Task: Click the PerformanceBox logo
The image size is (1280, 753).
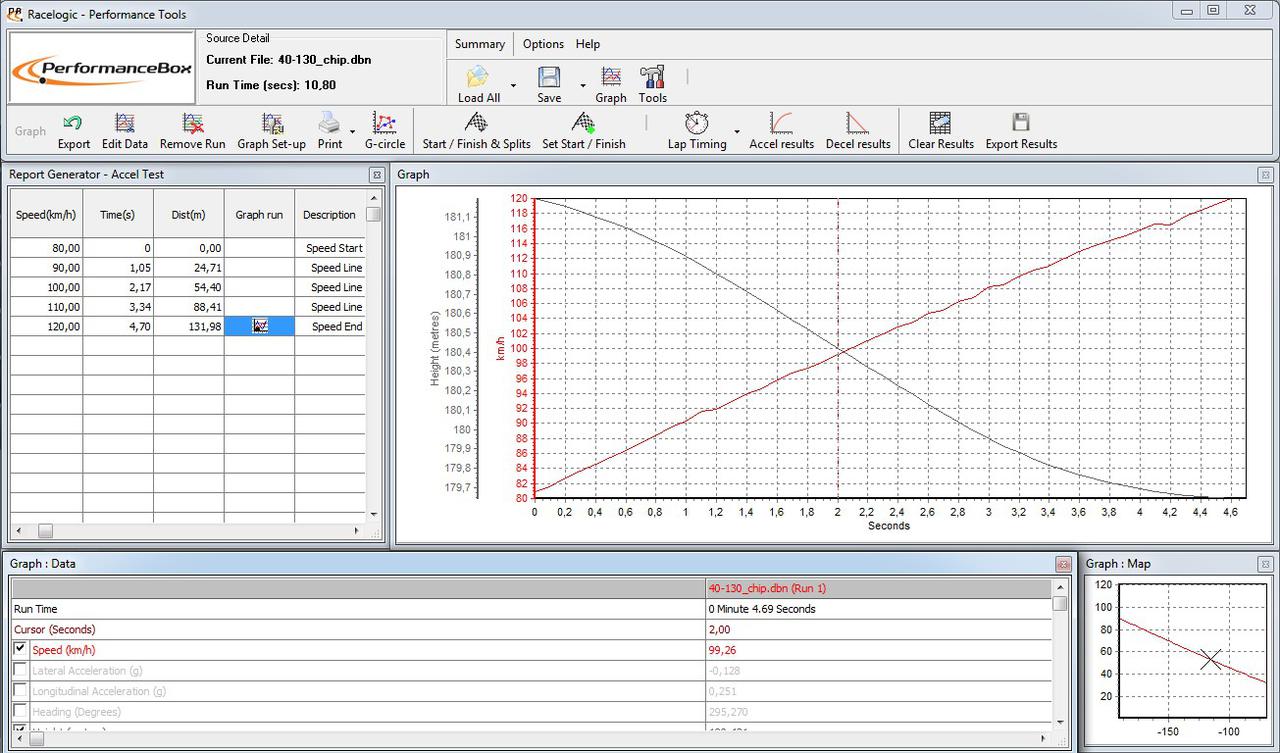Action: 101,68
